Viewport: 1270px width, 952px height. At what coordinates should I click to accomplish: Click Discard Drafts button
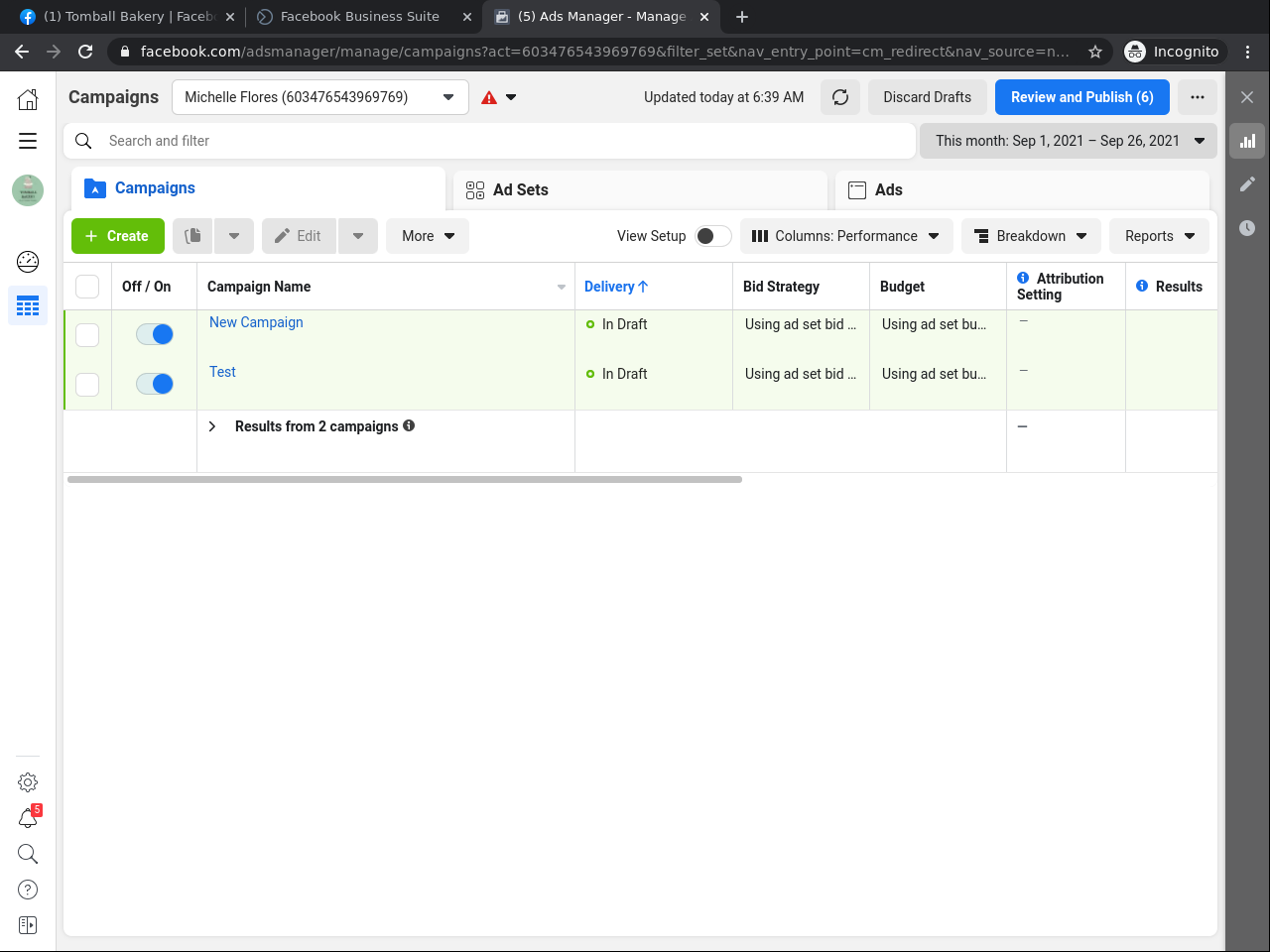coord(928,97)
